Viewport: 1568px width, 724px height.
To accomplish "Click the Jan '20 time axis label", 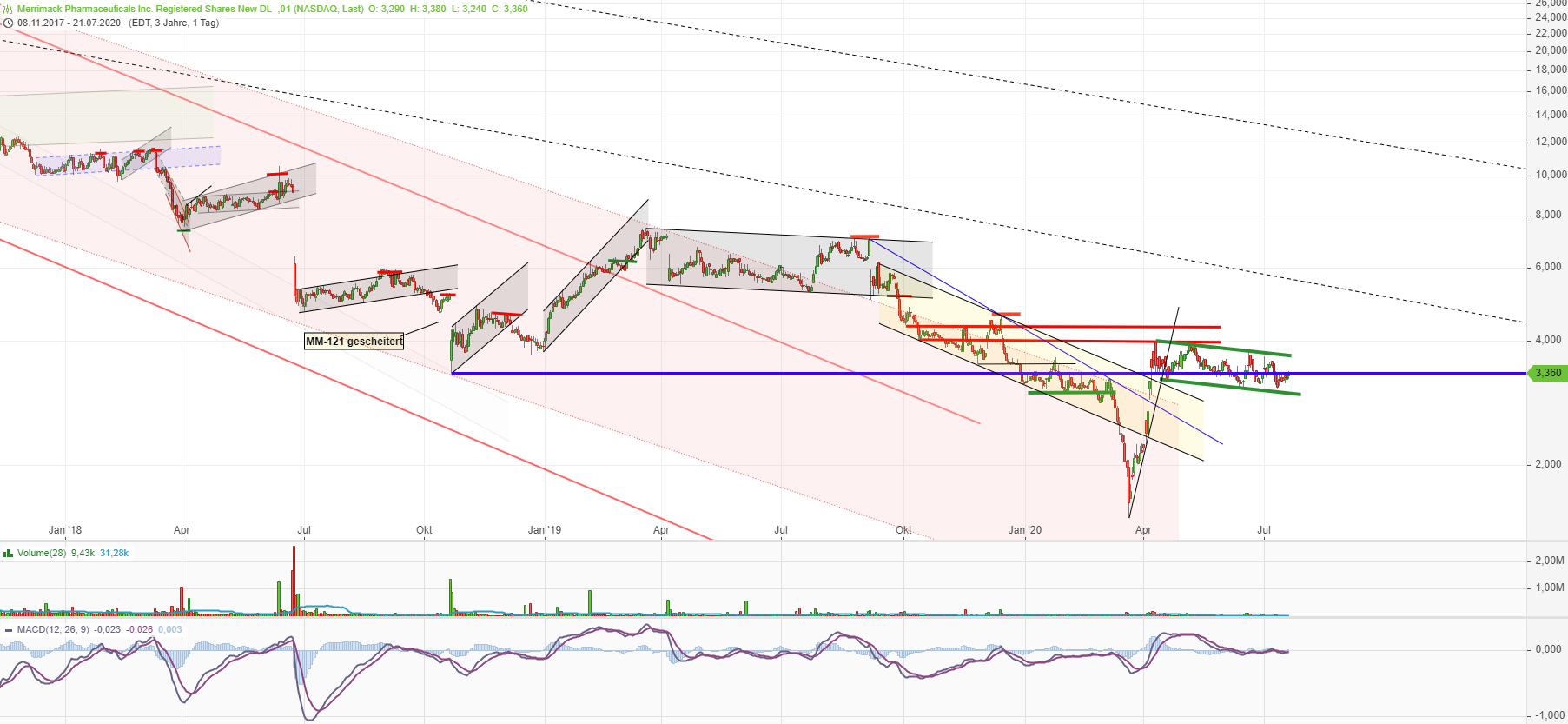I will tap(1024, 529).
